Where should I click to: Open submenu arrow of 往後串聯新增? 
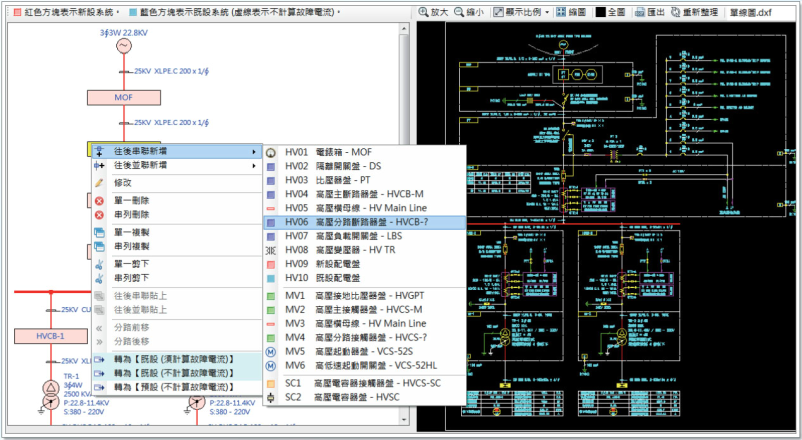pos(254,151)
